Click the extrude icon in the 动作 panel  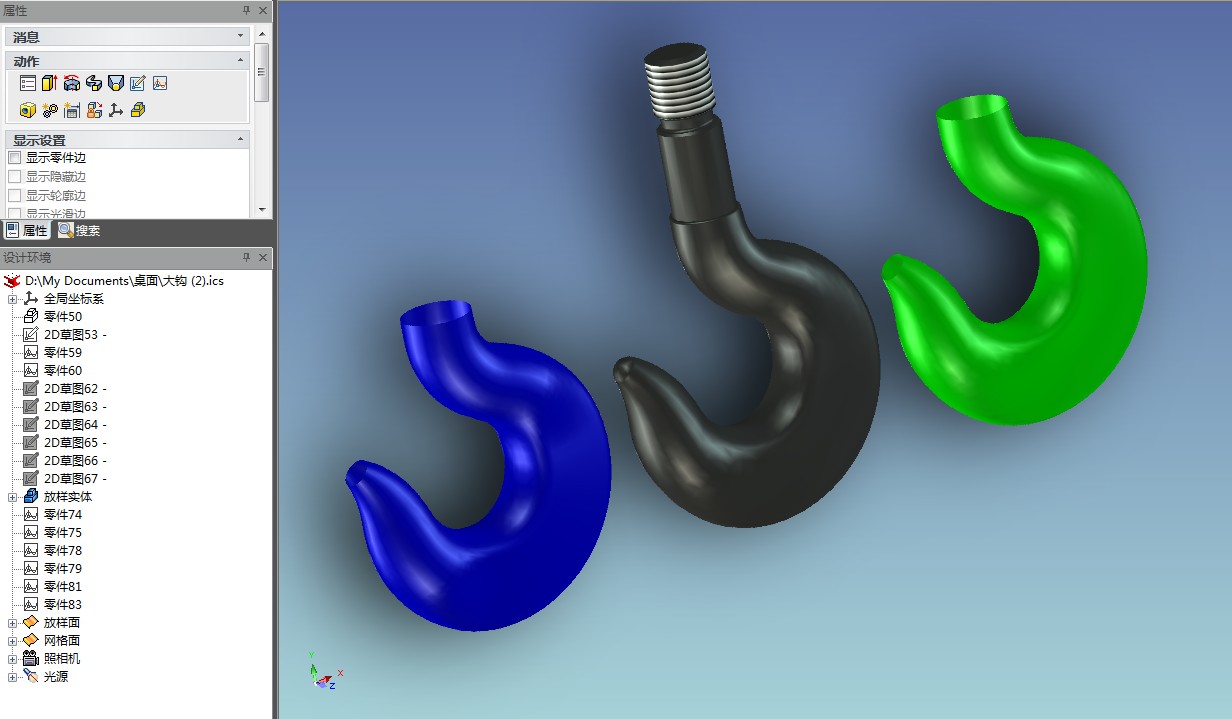tap(50, 83)
